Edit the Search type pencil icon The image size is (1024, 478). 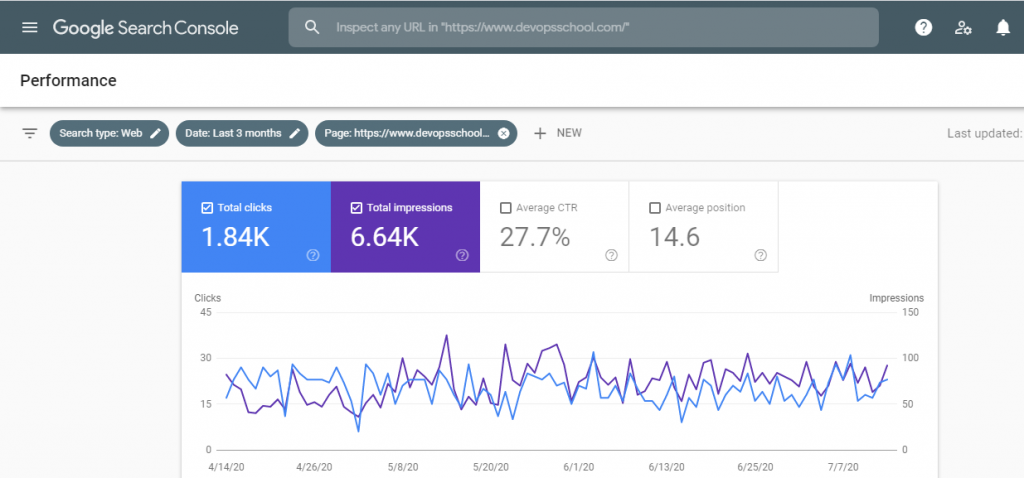point(155,133)
